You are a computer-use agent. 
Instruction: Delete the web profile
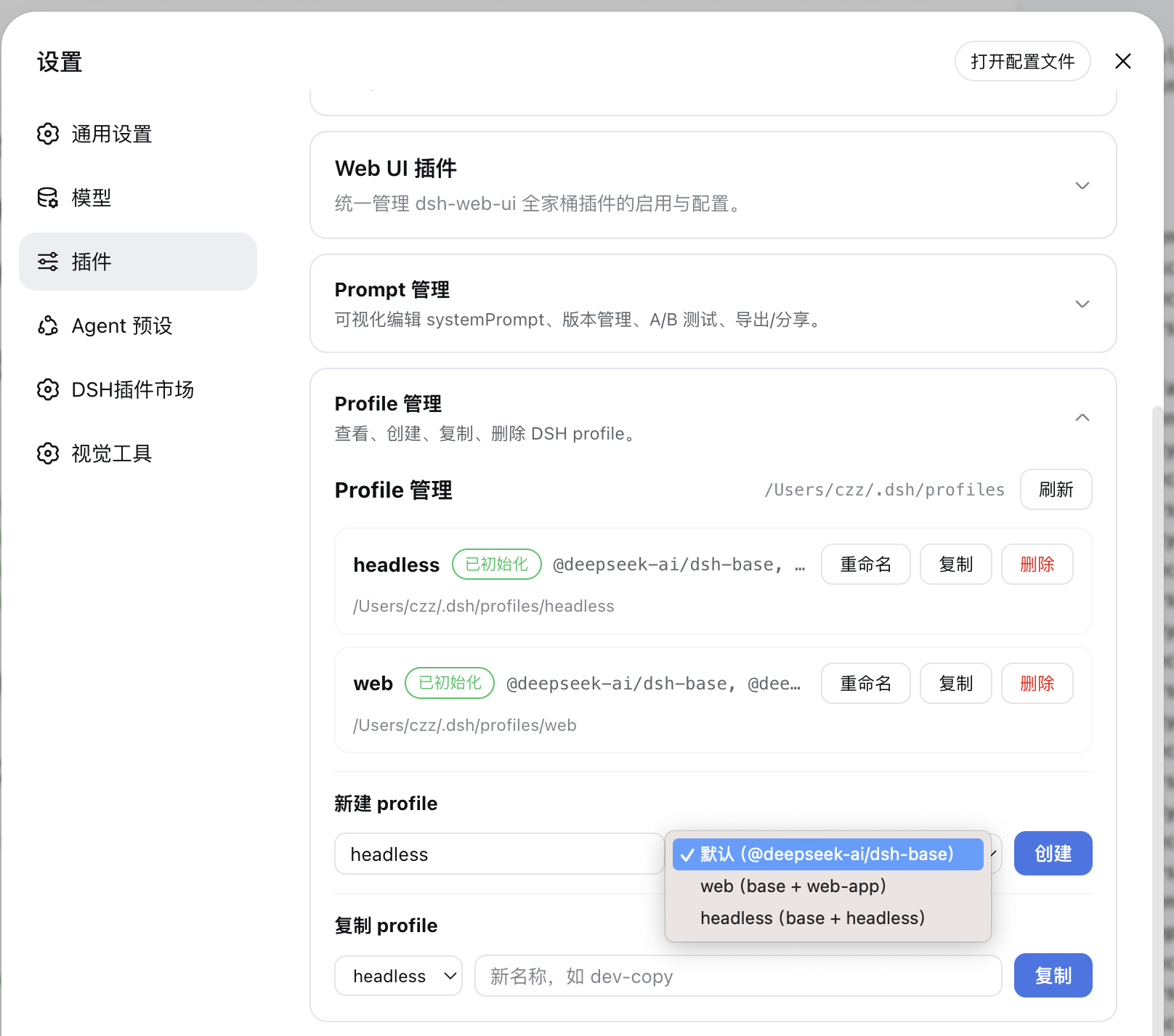click(x=1037, y=683)
